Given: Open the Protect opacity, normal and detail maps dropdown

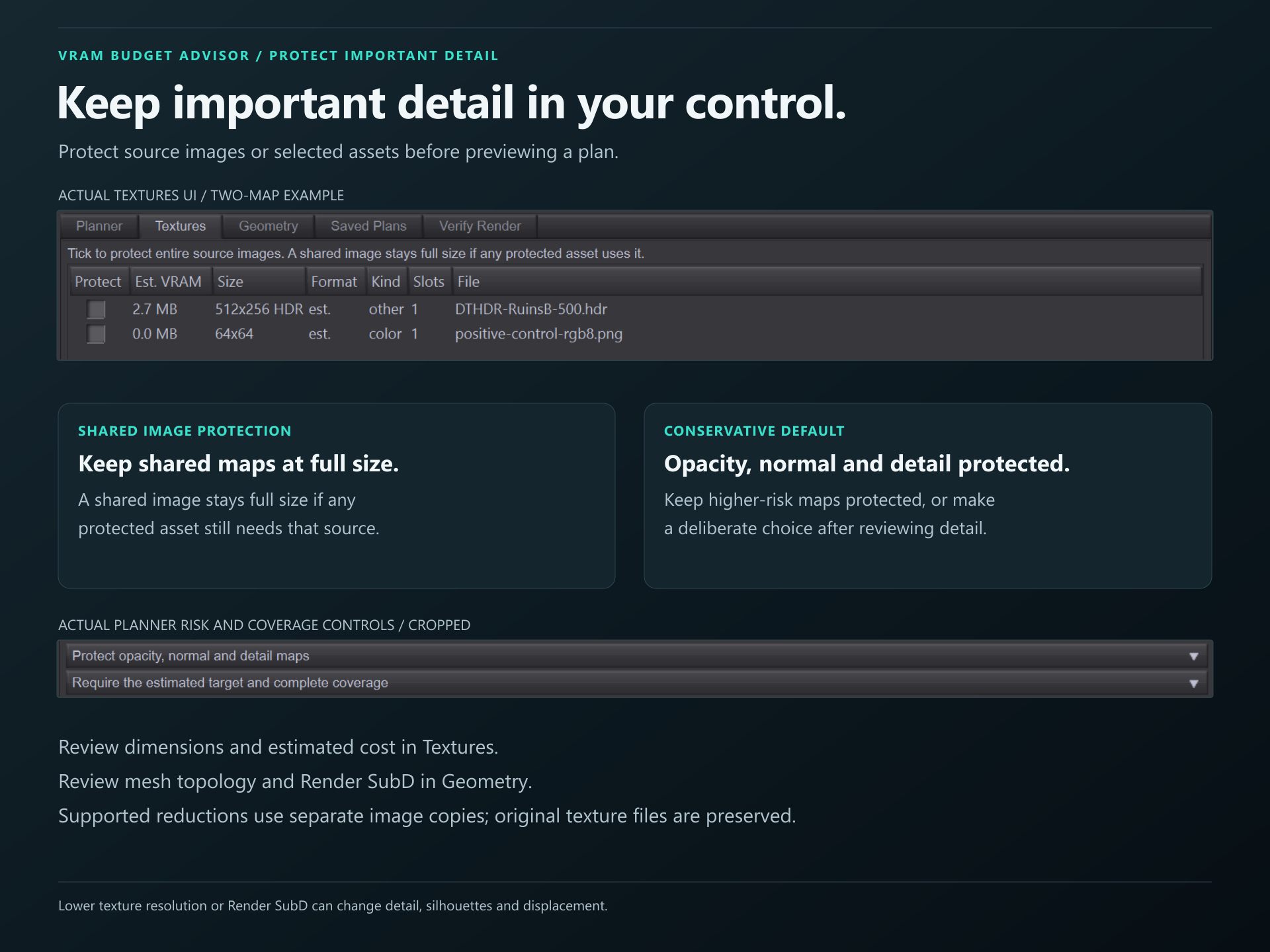Looking at the screenshot, I should coord(636,656).
